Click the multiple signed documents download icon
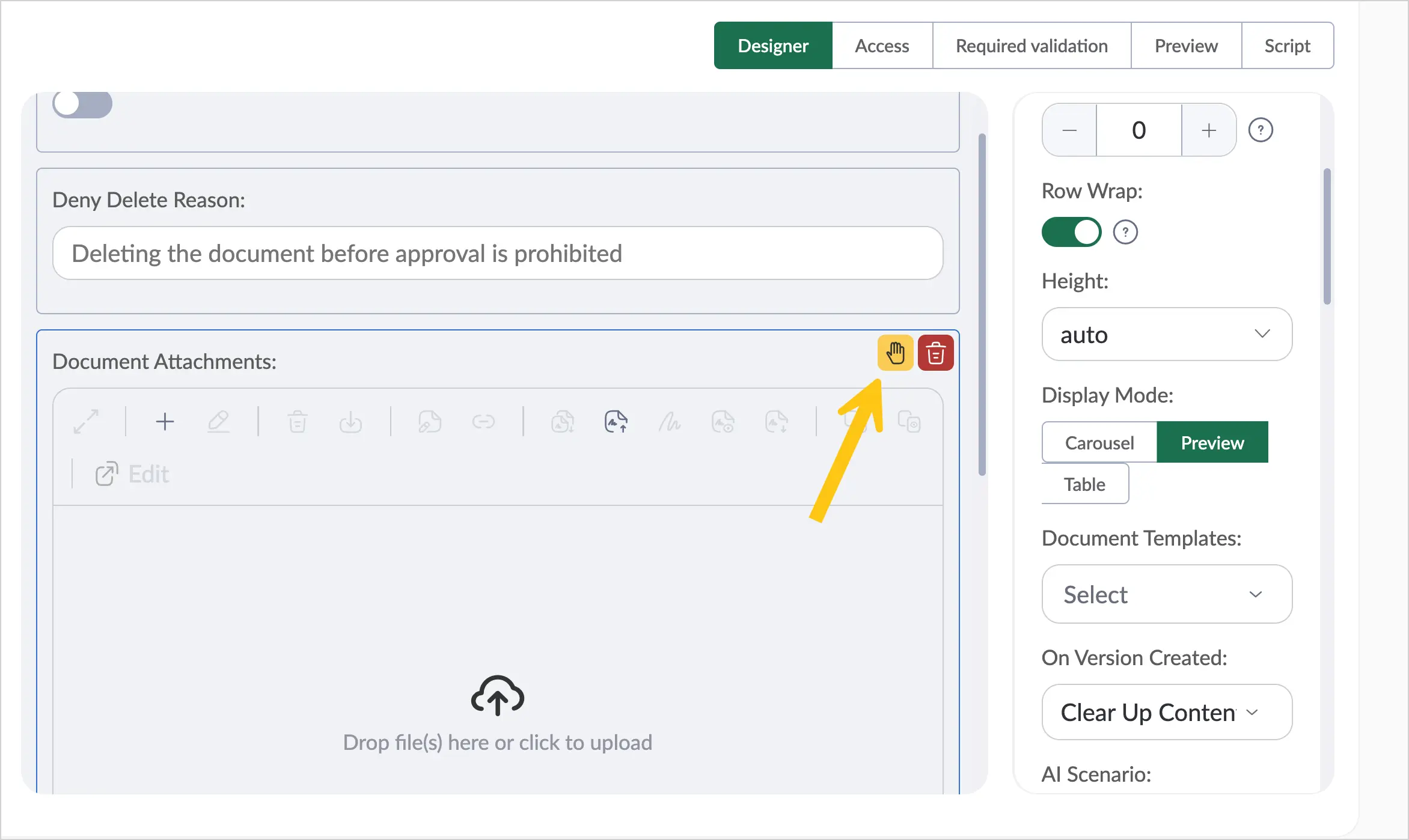Screen dimensions: 1409x840 point(563,422)
